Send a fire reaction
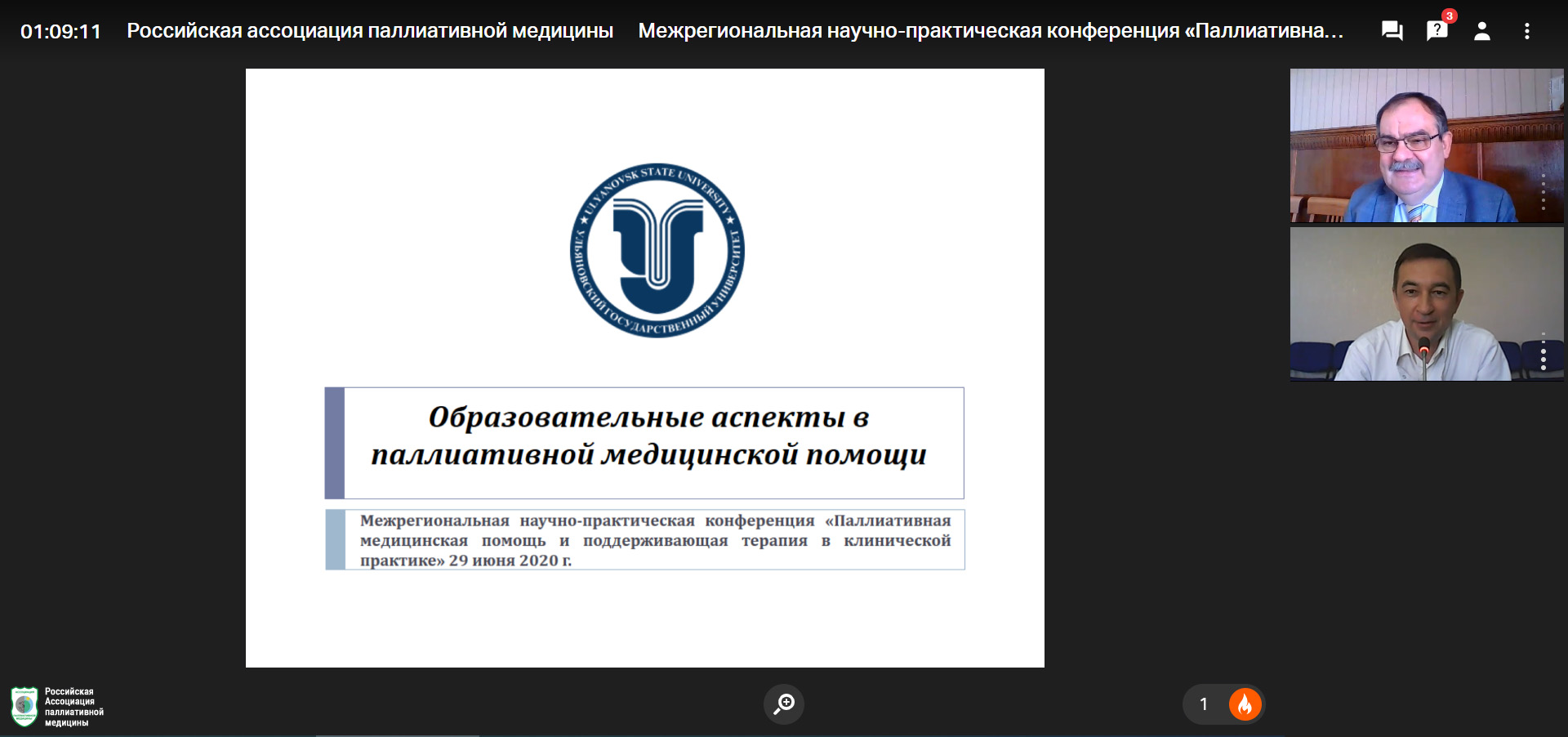1568x737 pixels. pos(1245,704)
